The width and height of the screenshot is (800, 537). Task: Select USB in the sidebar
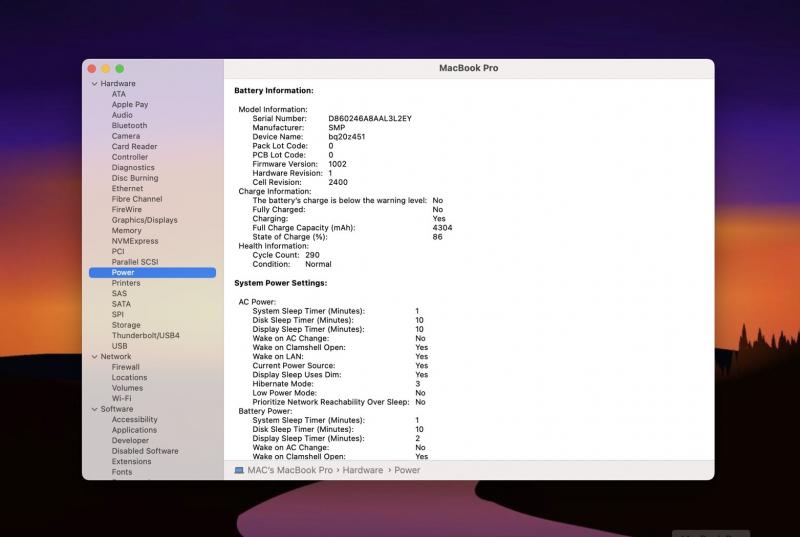119,346
